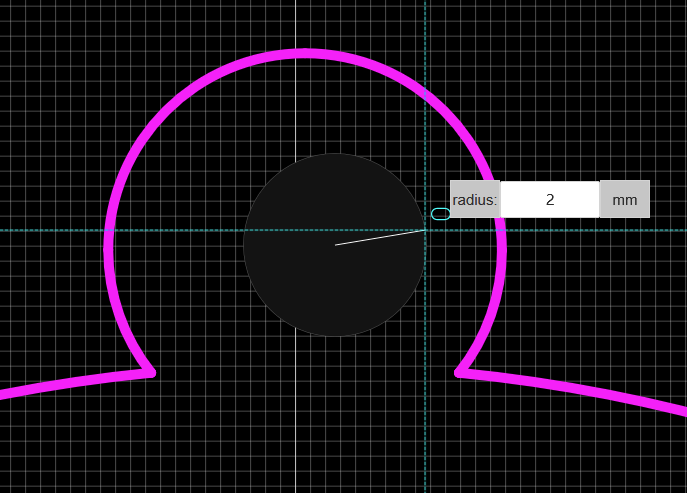Click the circle center where radius line starts
The height and width of the screenshot is (493, 687).
click(335, 245)
